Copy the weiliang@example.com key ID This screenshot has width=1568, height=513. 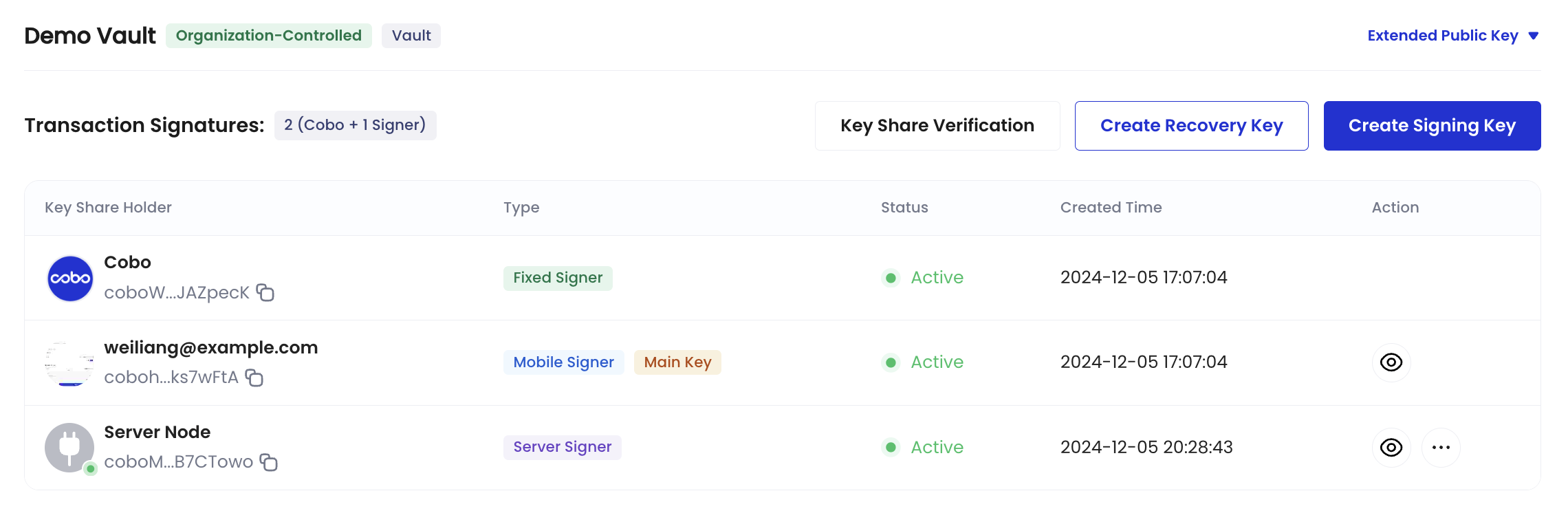254,378
